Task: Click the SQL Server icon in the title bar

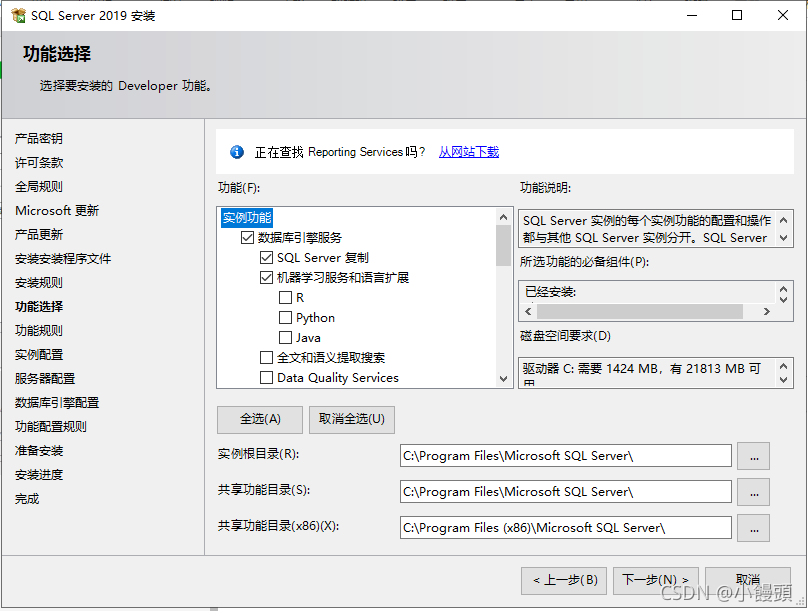Action: 18,15
